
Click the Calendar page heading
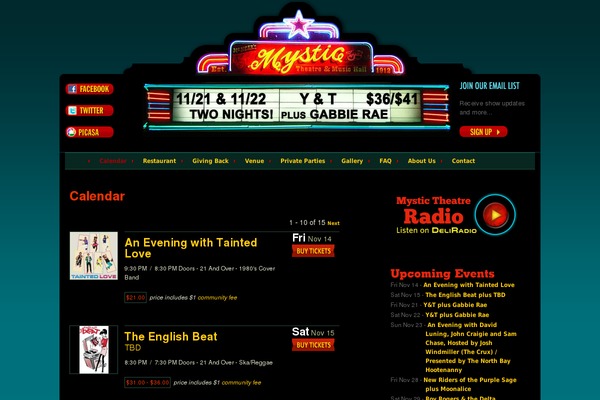97,196
